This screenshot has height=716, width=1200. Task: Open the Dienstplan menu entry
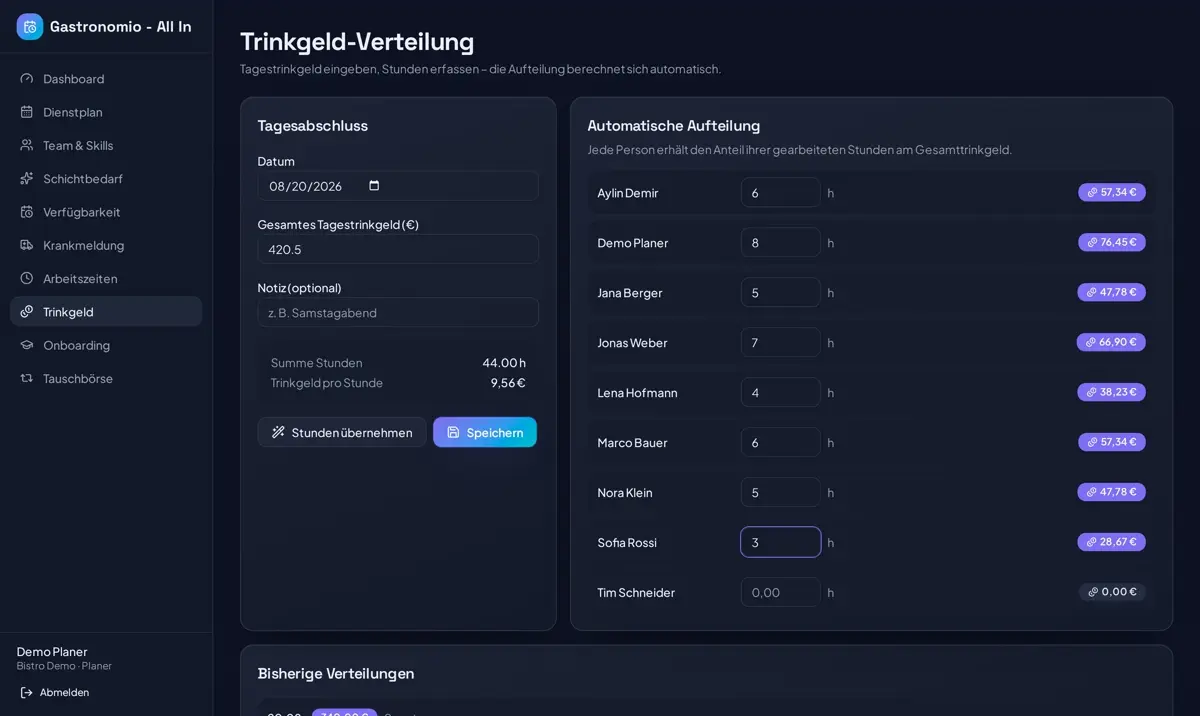click(x=106, y=112)
